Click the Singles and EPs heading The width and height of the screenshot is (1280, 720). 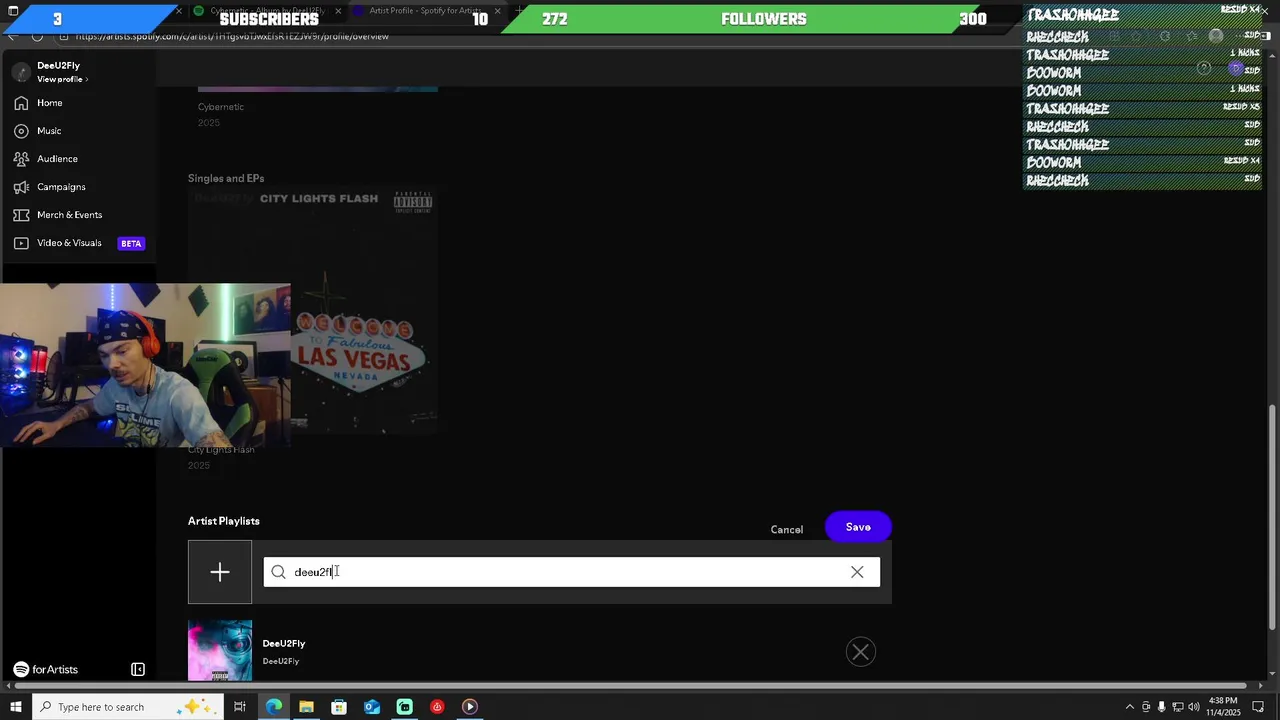pyautogui.click(x=226, y=178)
